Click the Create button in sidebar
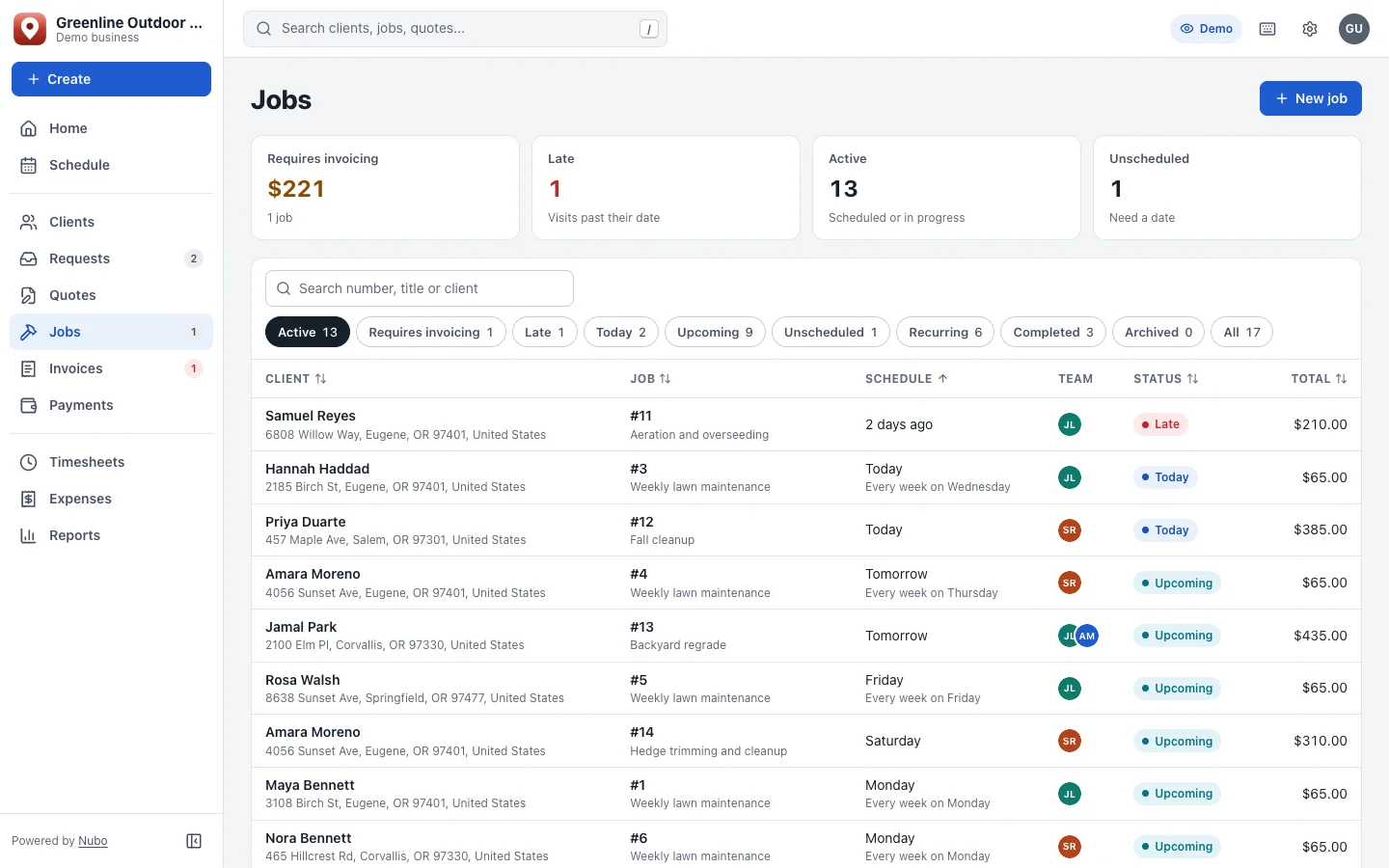Image resolution: width=1389 pixels, height=868 pixels. point(111,79)
